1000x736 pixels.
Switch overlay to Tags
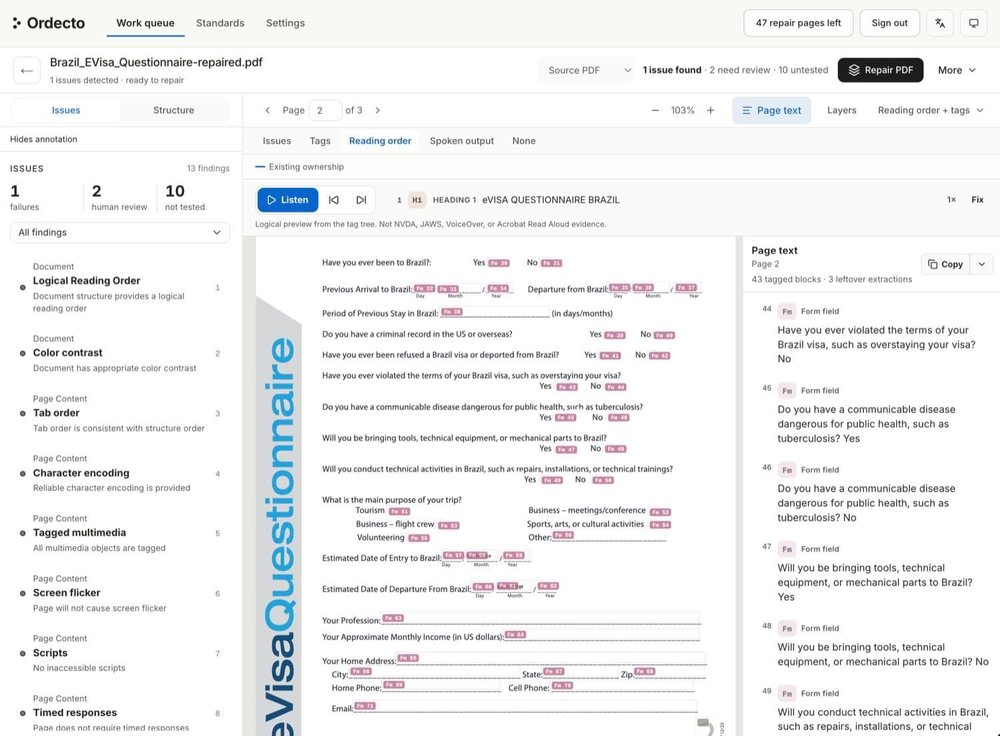click(320, 141)
